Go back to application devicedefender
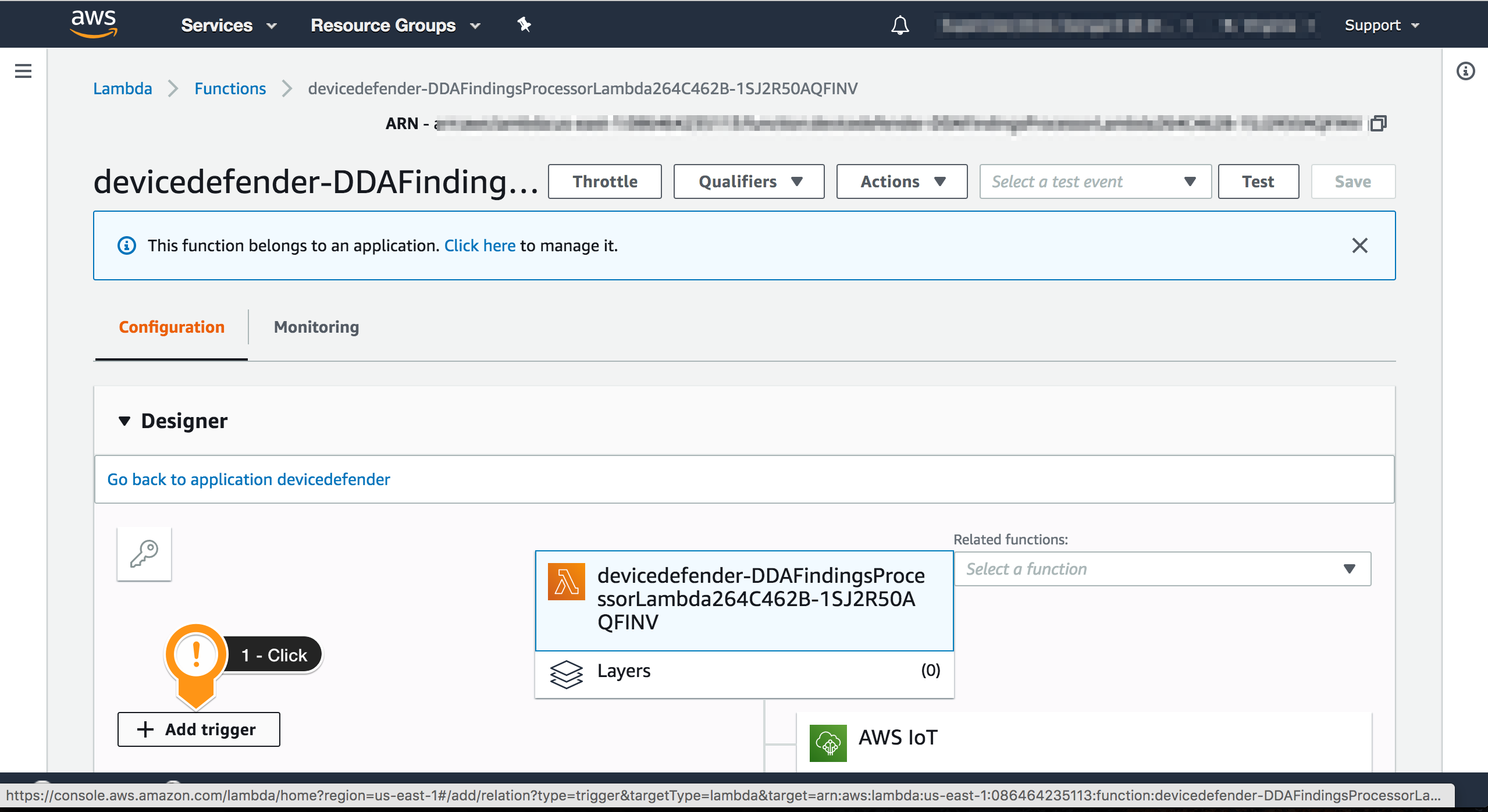 click(x=248, y=479)
